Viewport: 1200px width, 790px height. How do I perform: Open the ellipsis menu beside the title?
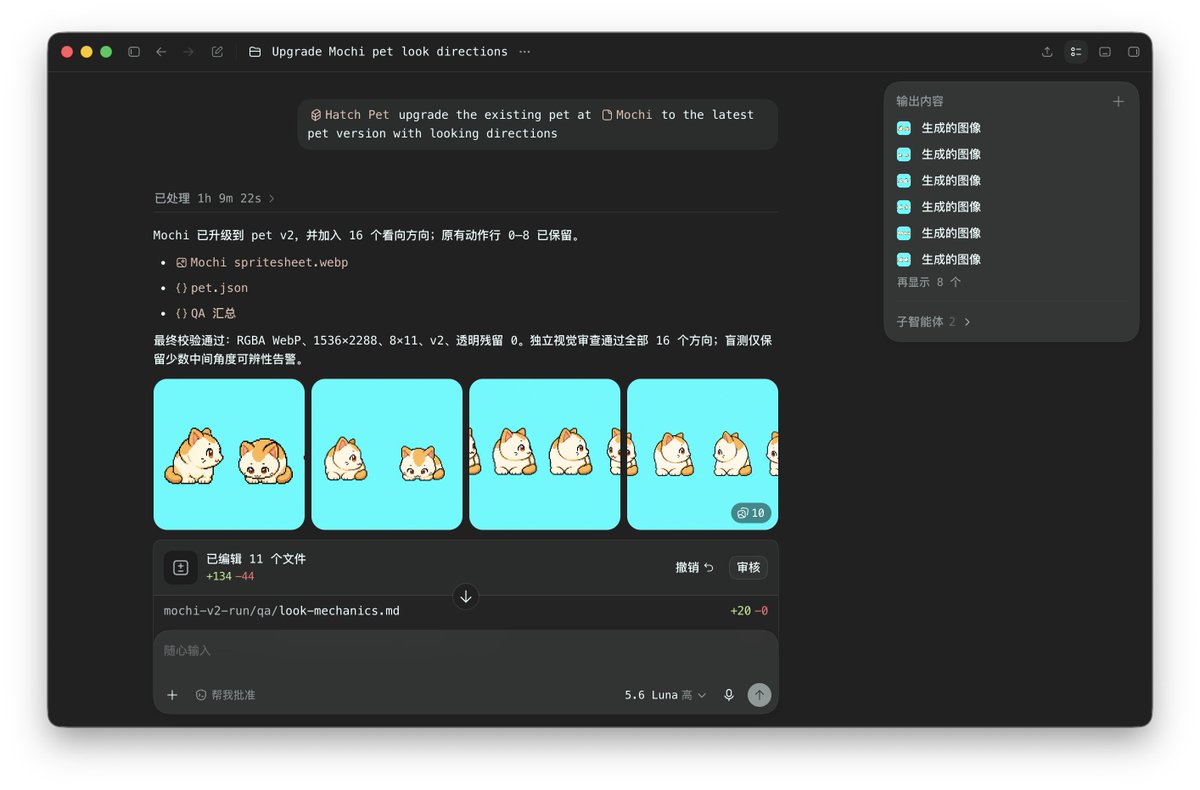click(x=525, y=52)
